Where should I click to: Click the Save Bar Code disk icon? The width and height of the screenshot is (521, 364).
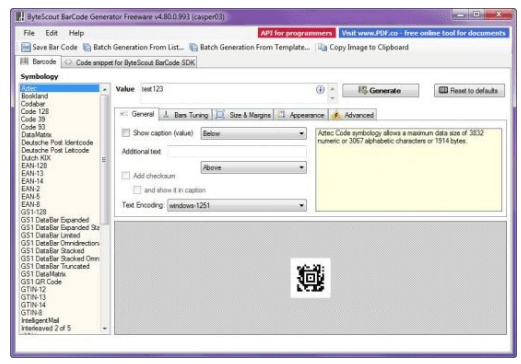tap(26, 47)
